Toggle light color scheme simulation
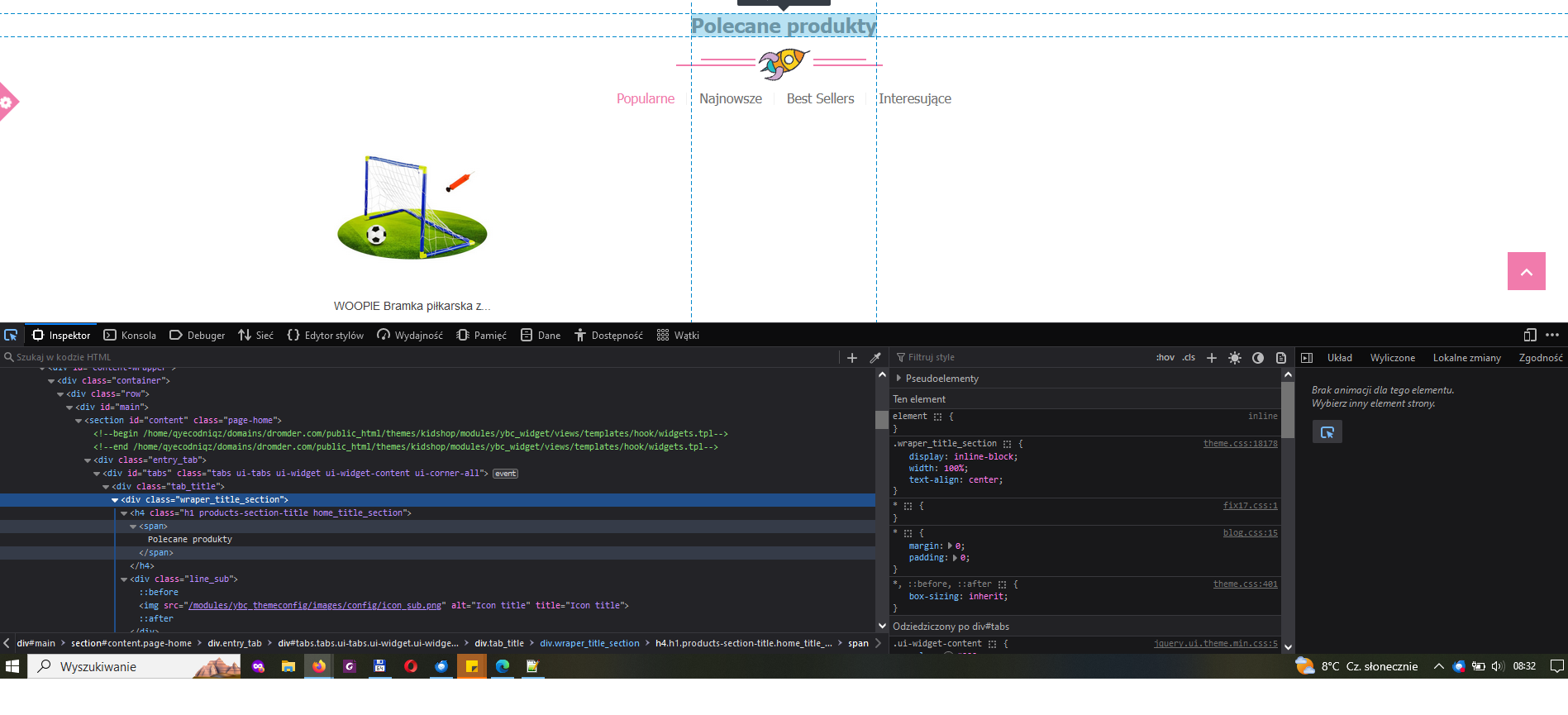1568x715 pixels. click(1235, 358)
